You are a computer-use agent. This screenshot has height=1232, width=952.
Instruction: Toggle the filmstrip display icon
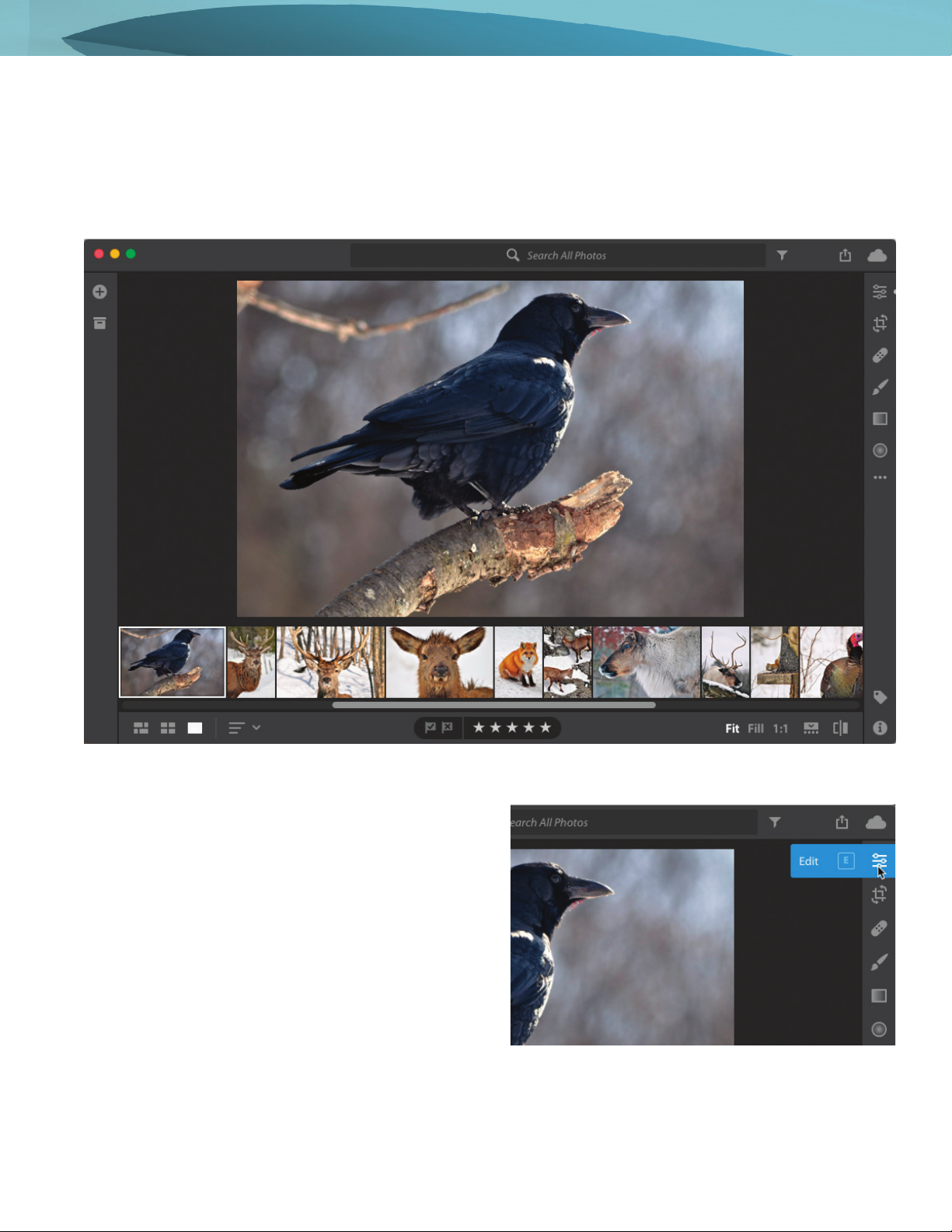[x=811, y=728]
